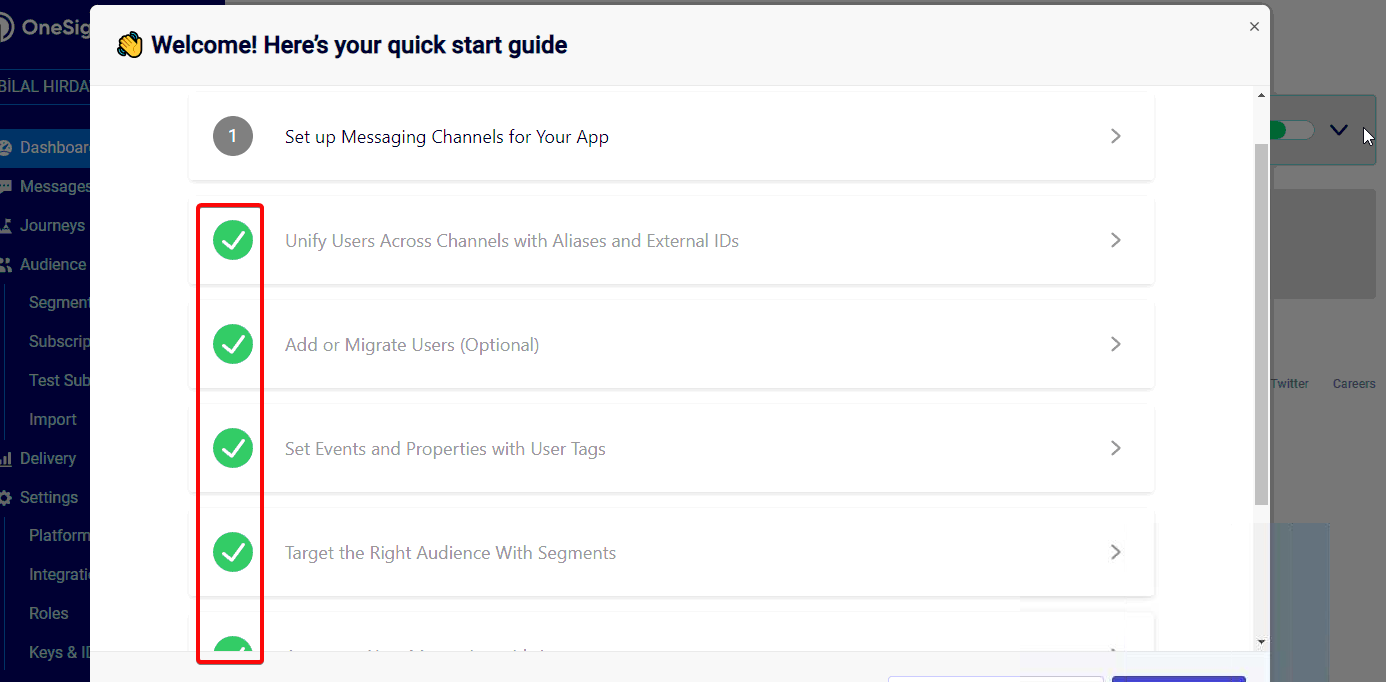This screenshot has height=682, width=1386.
Task: Open the Journeys sidebar menu item
Action: click(52, 225)
